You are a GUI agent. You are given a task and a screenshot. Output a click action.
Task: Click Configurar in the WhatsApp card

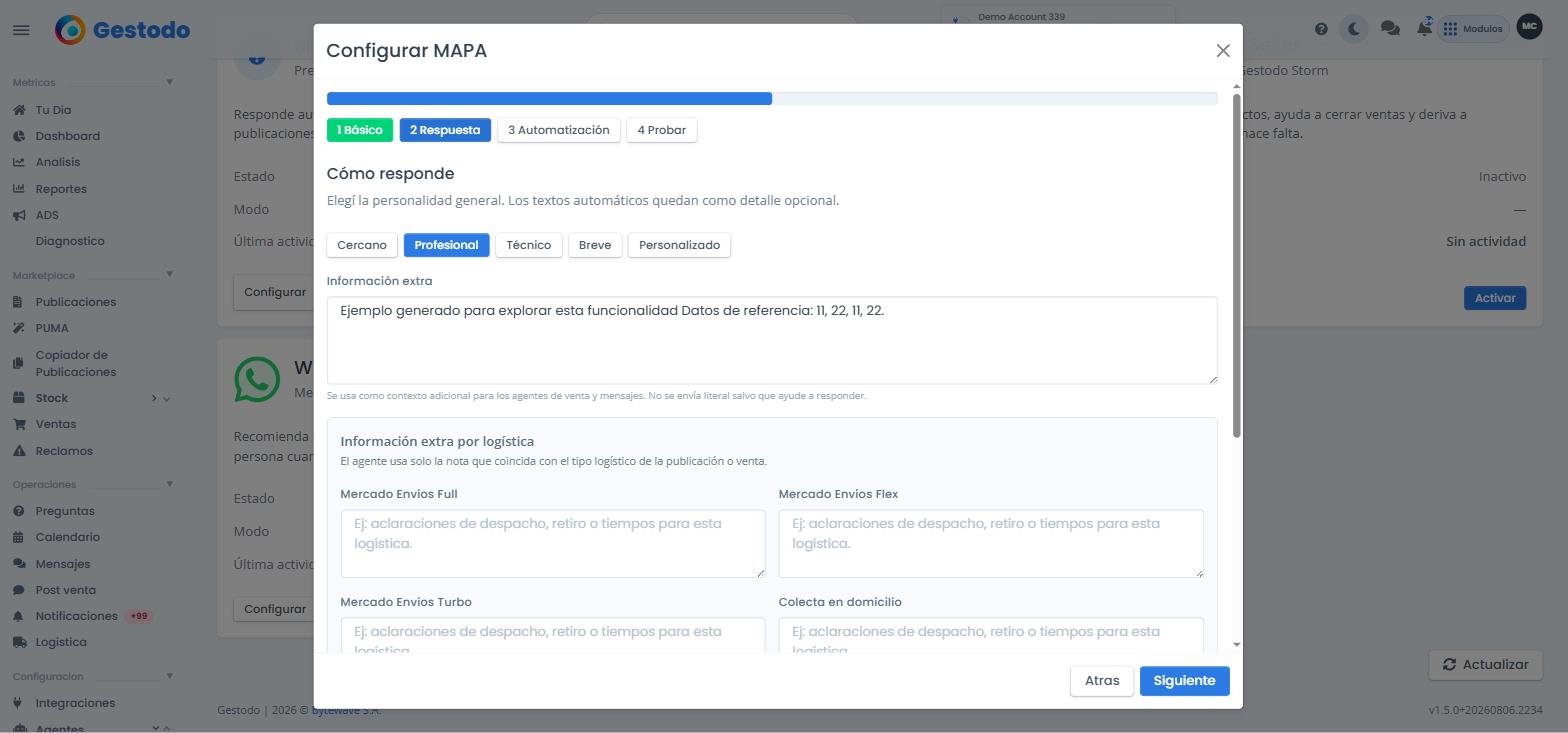pyautogui.click(x=275, y=609)
